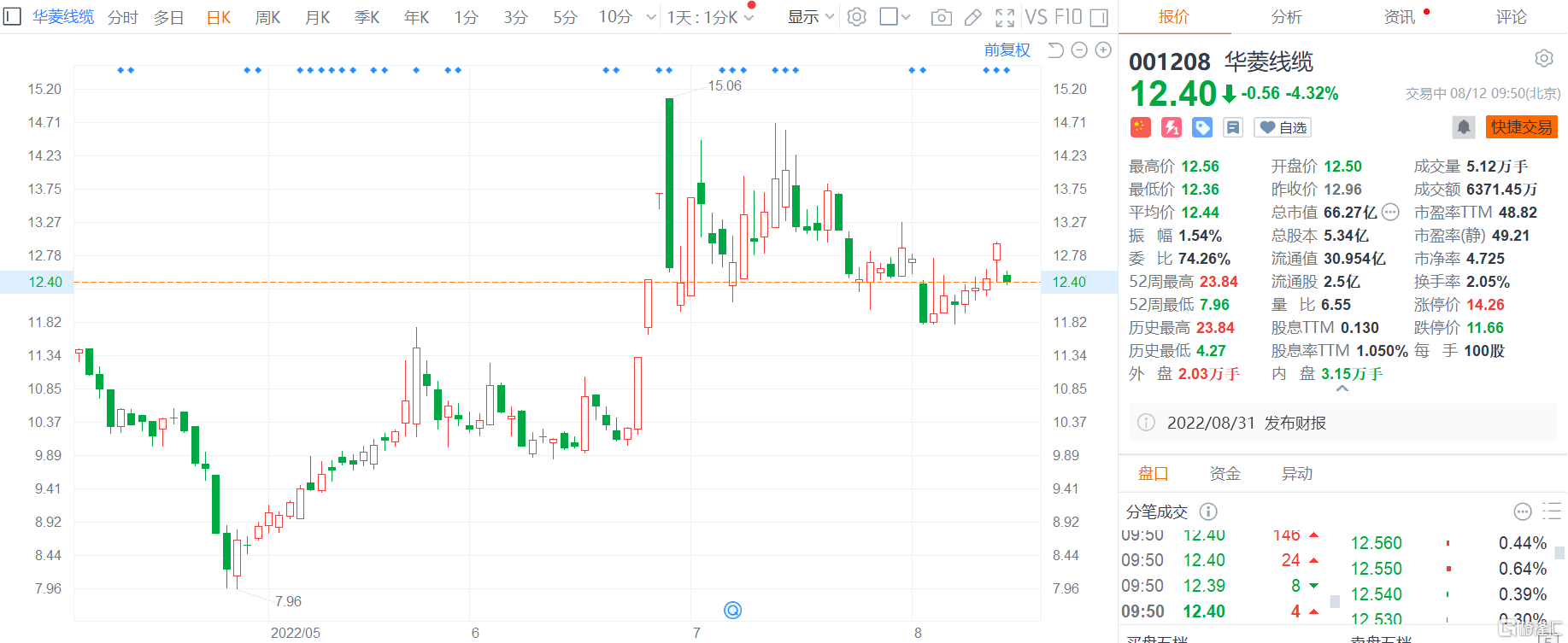
Task: Click the 涨停价 14.26 value
Action: coord(1485,304)
